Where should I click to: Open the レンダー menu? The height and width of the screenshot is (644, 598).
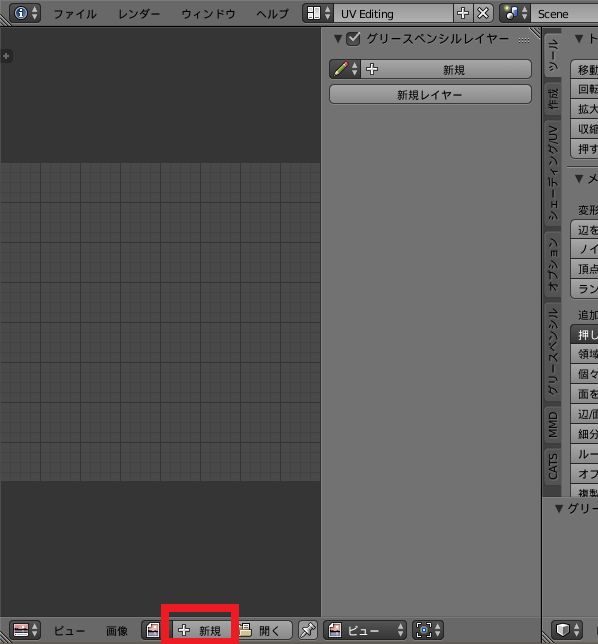[139, 14]
